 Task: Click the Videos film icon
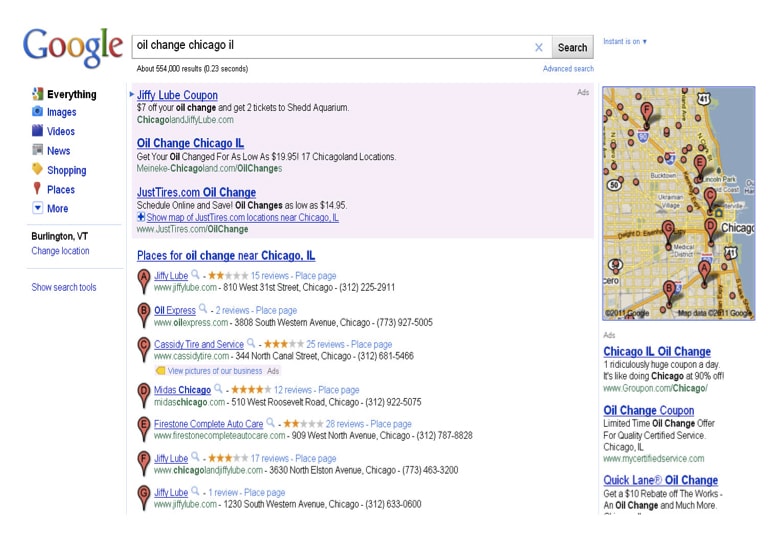38,131
